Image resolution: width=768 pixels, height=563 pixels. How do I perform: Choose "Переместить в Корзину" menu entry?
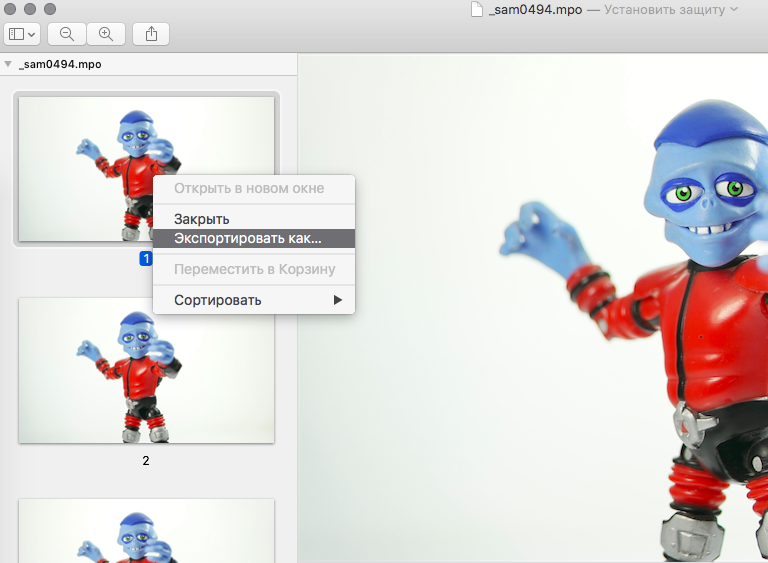[254, 269]
